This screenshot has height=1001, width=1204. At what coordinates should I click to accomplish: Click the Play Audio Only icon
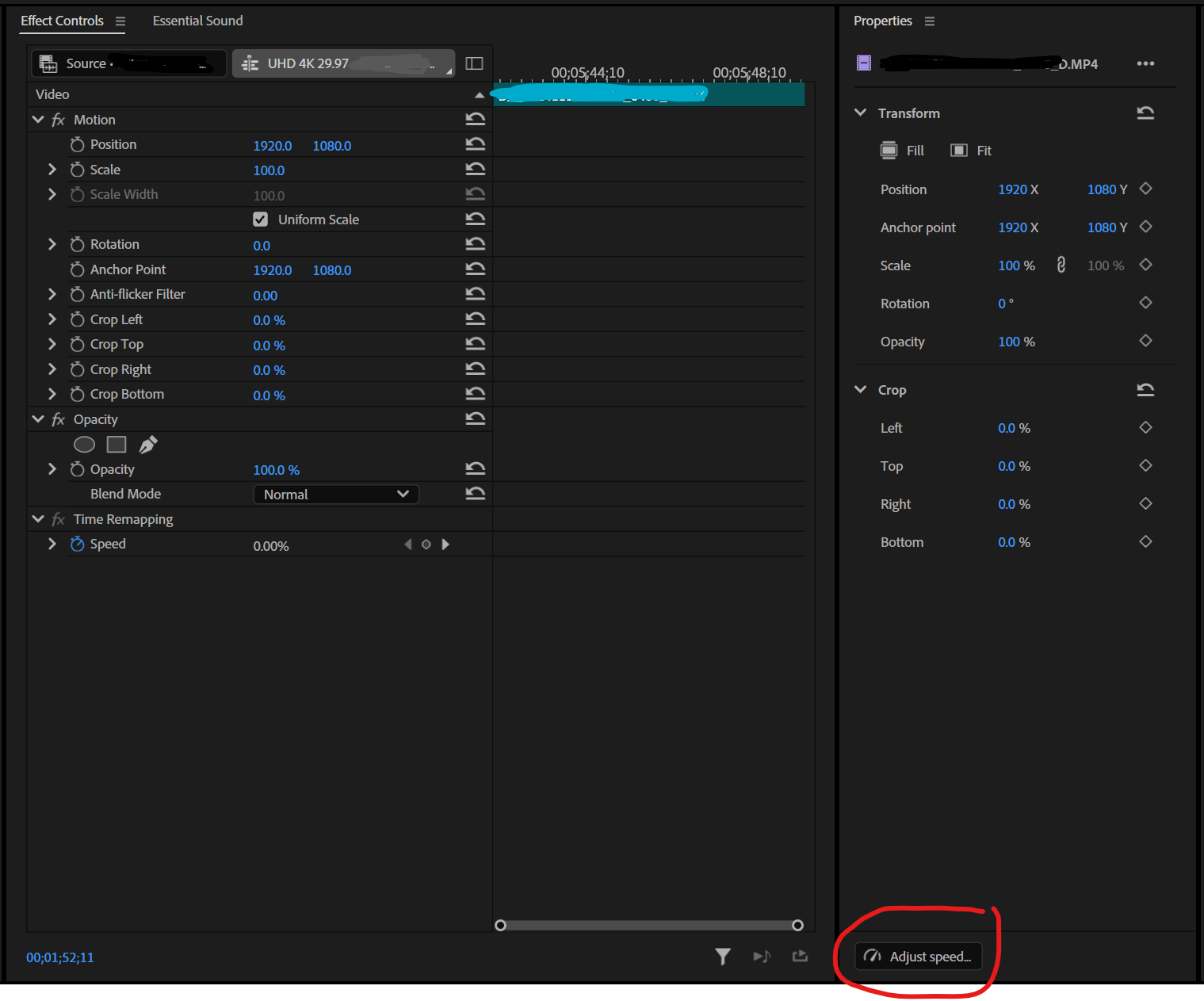[x=761, y=957]
